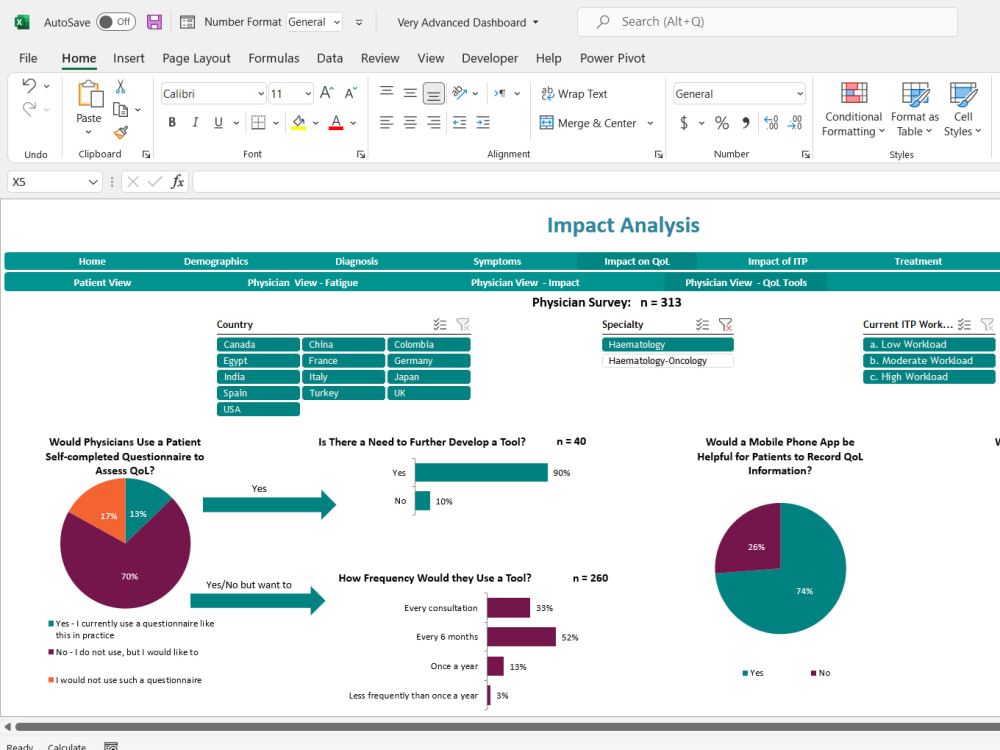Select the Format Painter brush
This screenshot has width=1000, height=750.
[x=121, y=133]
